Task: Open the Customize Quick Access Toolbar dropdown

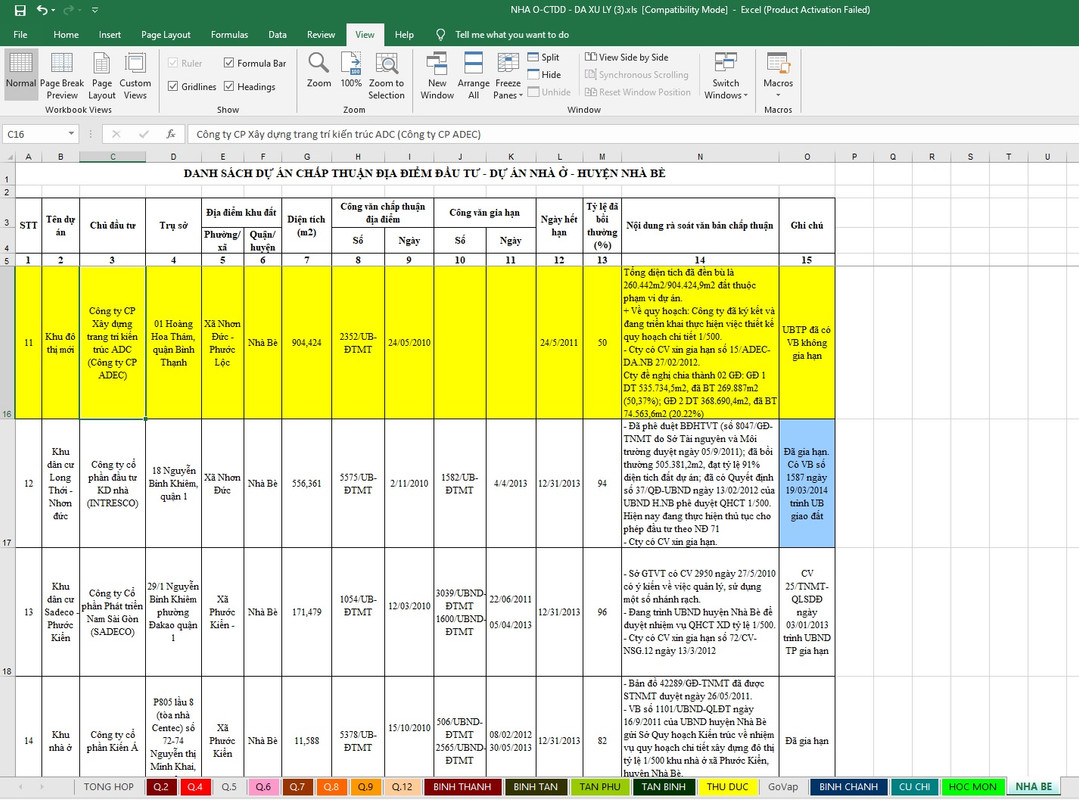Action: click(94, 10)
